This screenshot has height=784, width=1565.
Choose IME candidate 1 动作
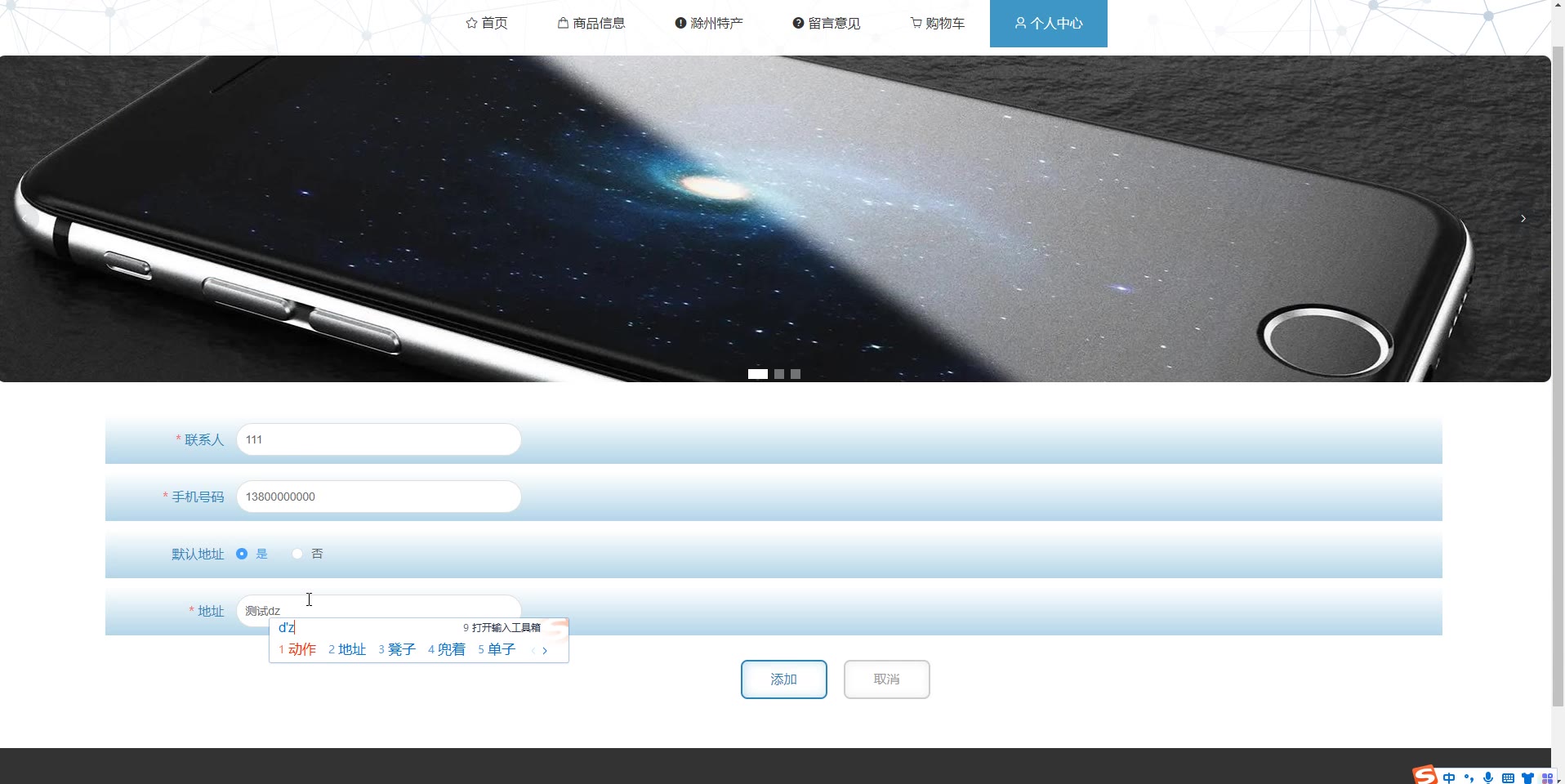(x=297, y=649)
